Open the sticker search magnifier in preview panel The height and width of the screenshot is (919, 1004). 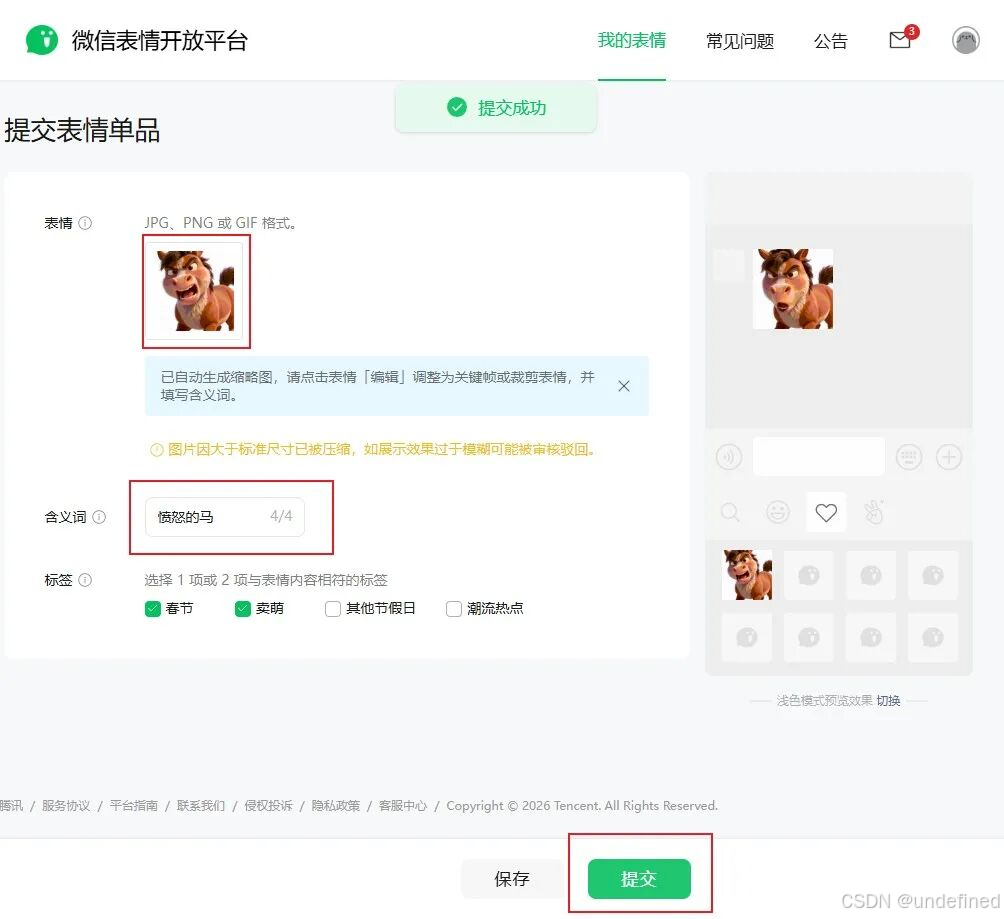click(x=728, y=512)
